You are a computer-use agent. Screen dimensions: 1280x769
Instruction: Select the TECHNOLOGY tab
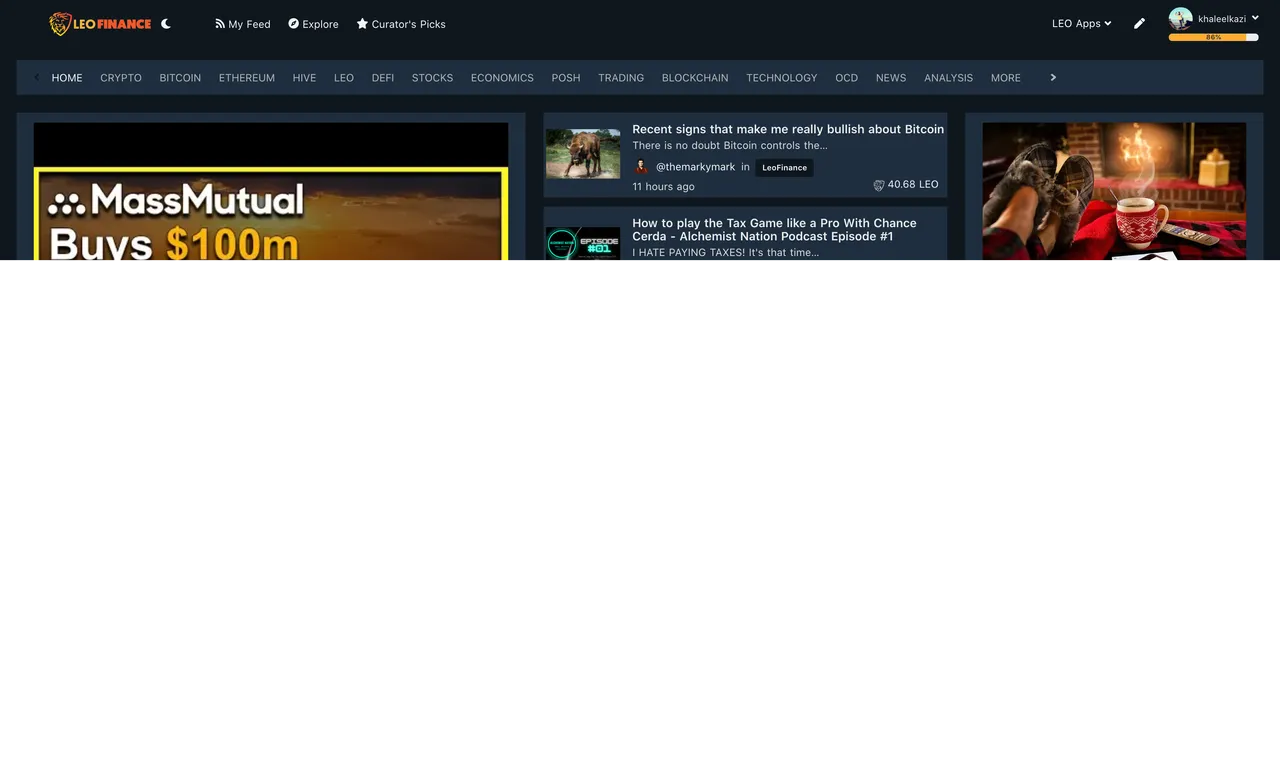(x=782, y=78)
